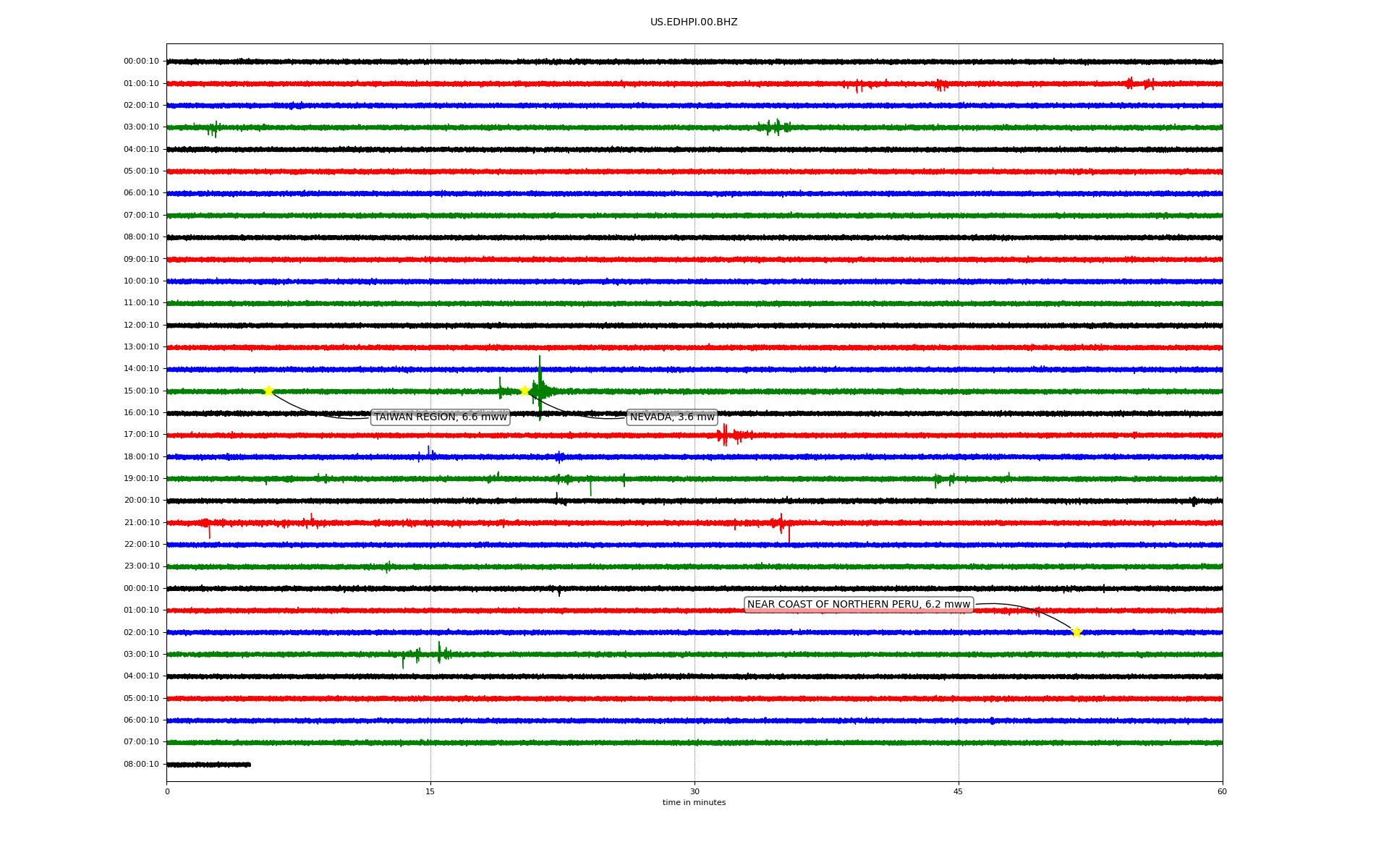Click the last short 08:00:10 black trace
This screenshot has width=1389, height=868.
click(x=208, y=765)
